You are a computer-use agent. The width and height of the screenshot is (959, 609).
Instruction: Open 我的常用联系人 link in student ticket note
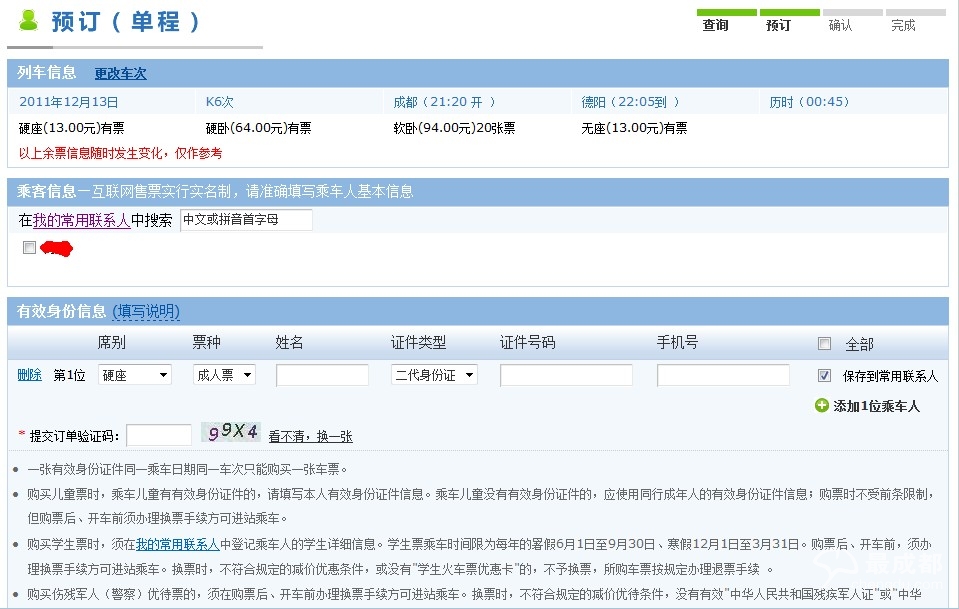177,544
